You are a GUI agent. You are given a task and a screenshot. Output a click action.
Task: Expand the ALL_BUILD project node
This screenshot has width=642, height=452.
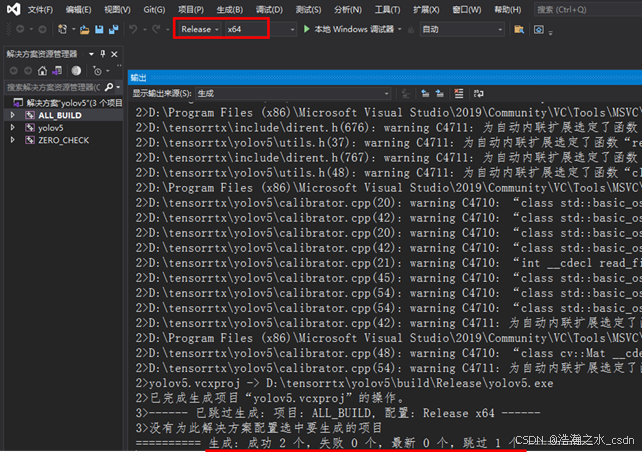tap(13, 115)
